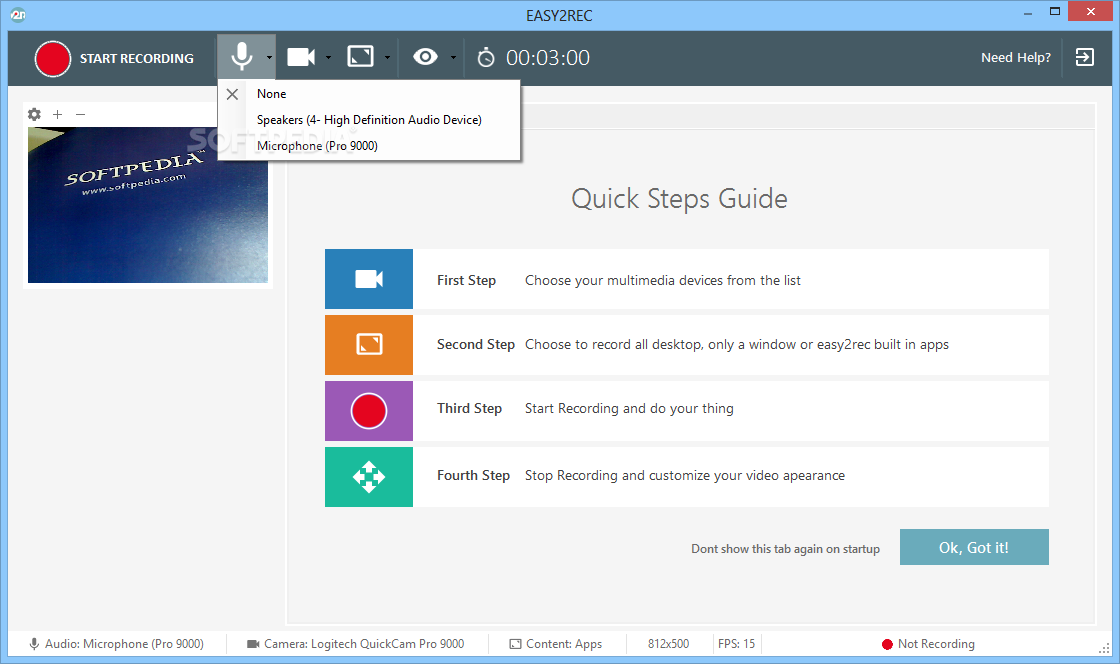Click the 812x500 resolution value

click(669, 644)
